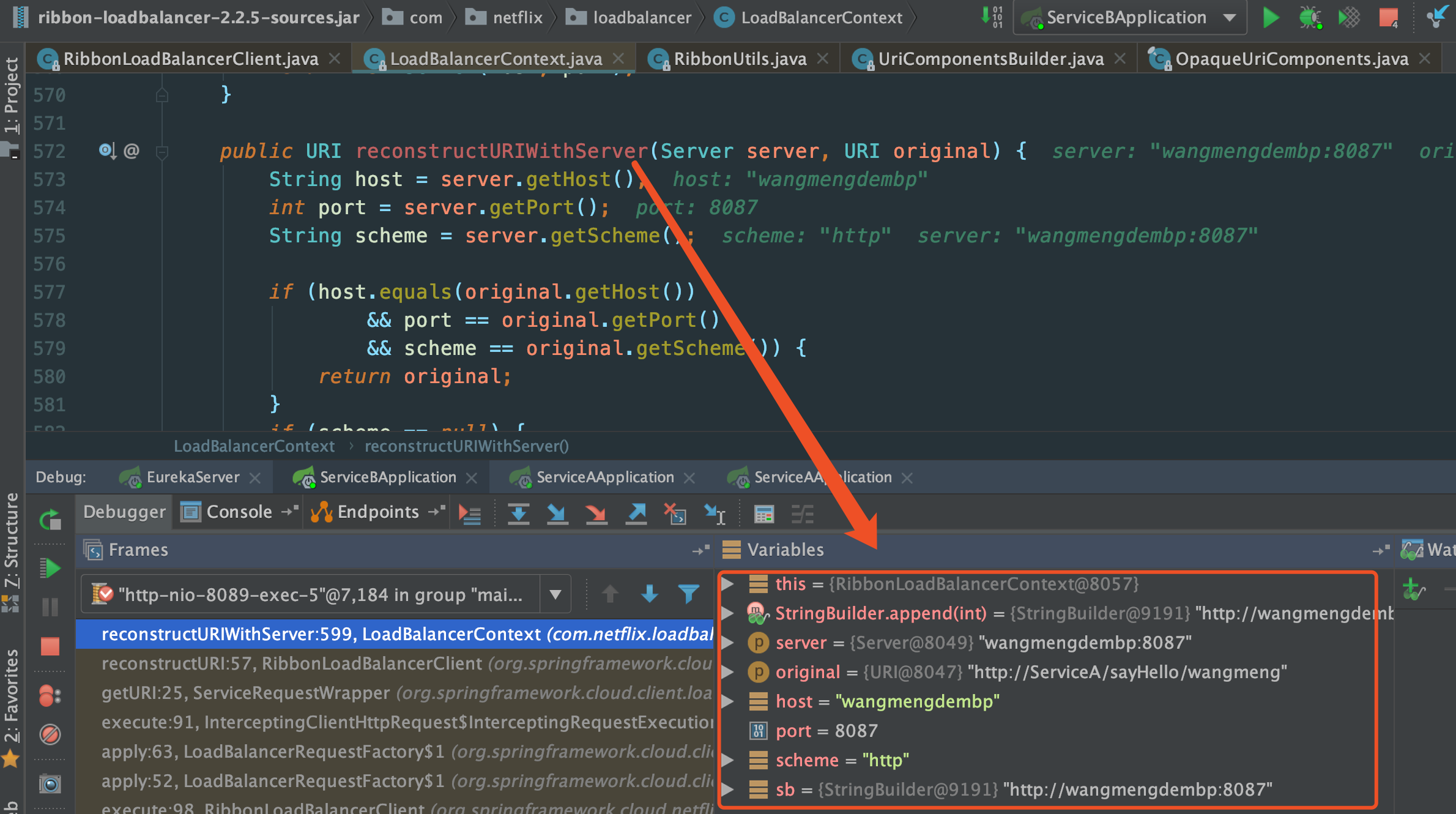Expand the 'scheme' variable node
Image resolution: width=1456 pixels, height=814 pixels.
pos(728,760)
